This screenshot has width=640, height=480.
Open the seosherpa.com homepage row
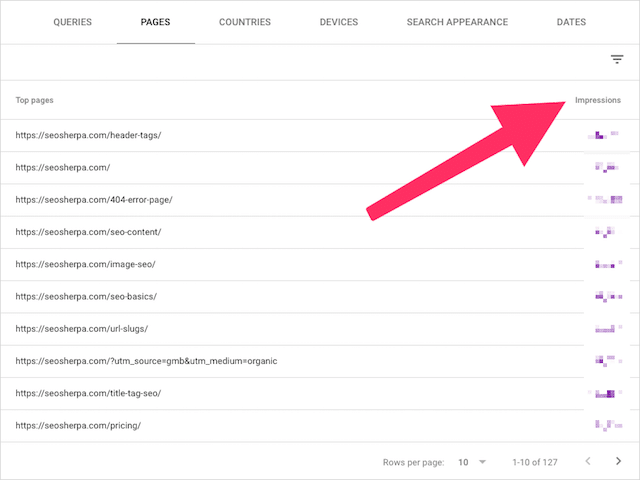pos(320,167)
